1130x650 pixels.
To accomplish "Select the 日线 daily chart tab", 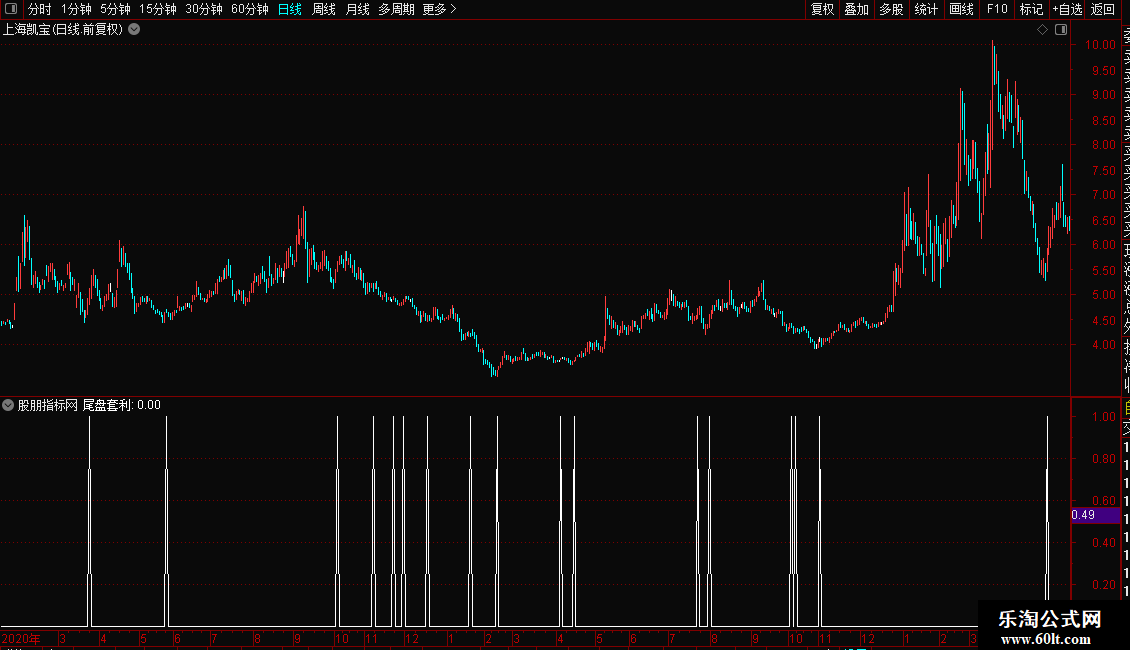I will coord(290,9).
